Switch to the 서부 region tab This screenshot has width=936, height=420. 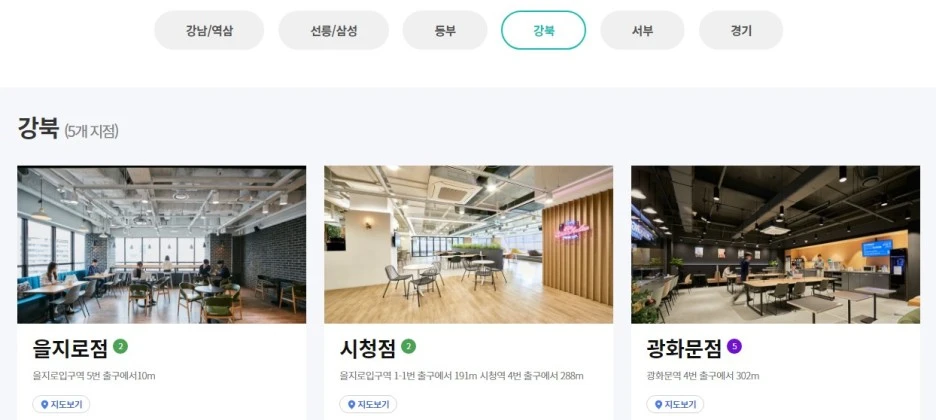click(x=642, y=30)
